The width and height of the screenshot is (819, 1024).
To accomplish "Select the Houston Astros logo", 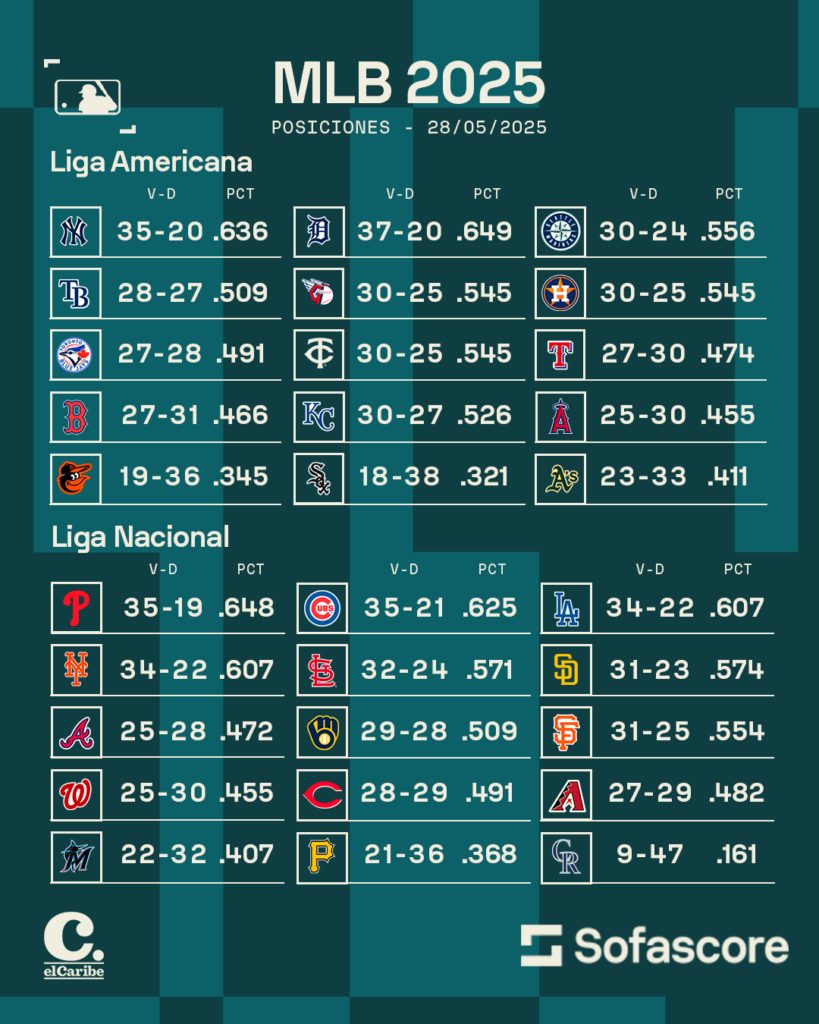I will [560, 293].
